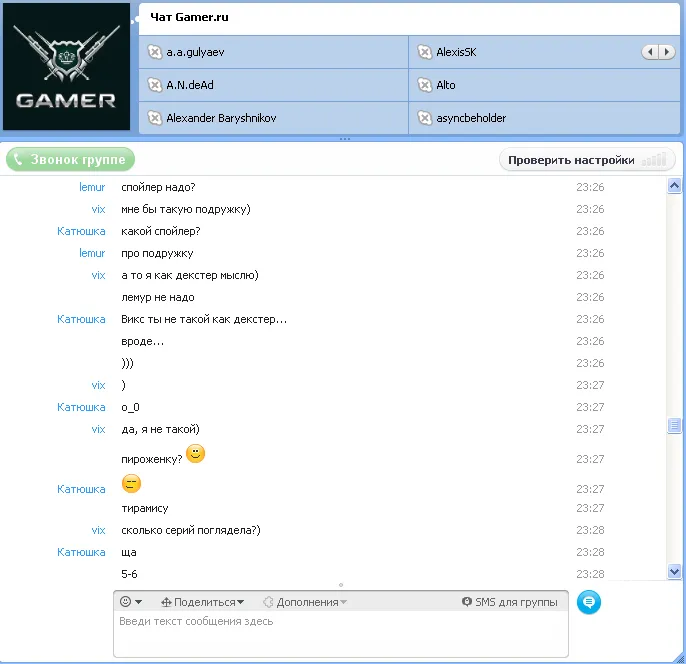Click message Викс ты не такой как декстер…
The image size is (686, 664).
[x=204, y=319]
